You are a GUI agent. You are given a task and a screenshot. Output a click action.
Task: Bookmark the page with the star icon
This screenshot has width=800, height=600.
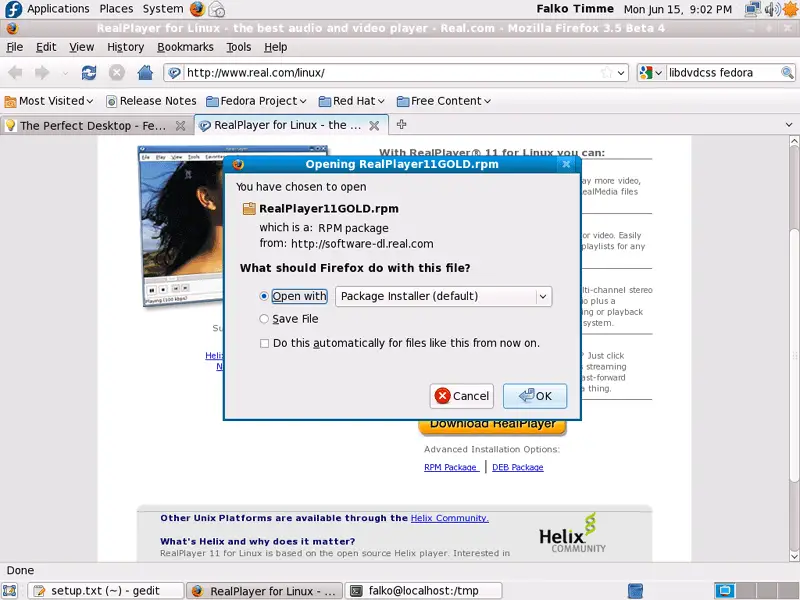pyautogui.click(x=606, y=72)
